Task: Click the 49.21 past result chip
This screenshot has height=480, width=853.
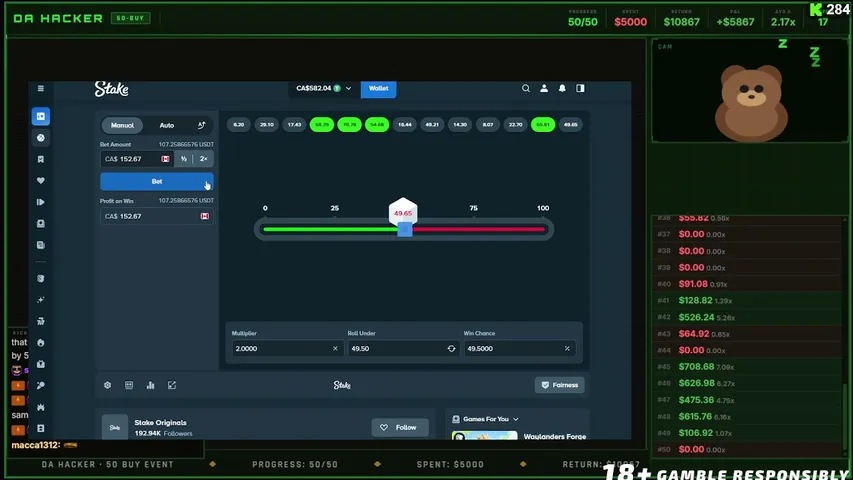Action: pyautogui.click(x=432, y=125)
